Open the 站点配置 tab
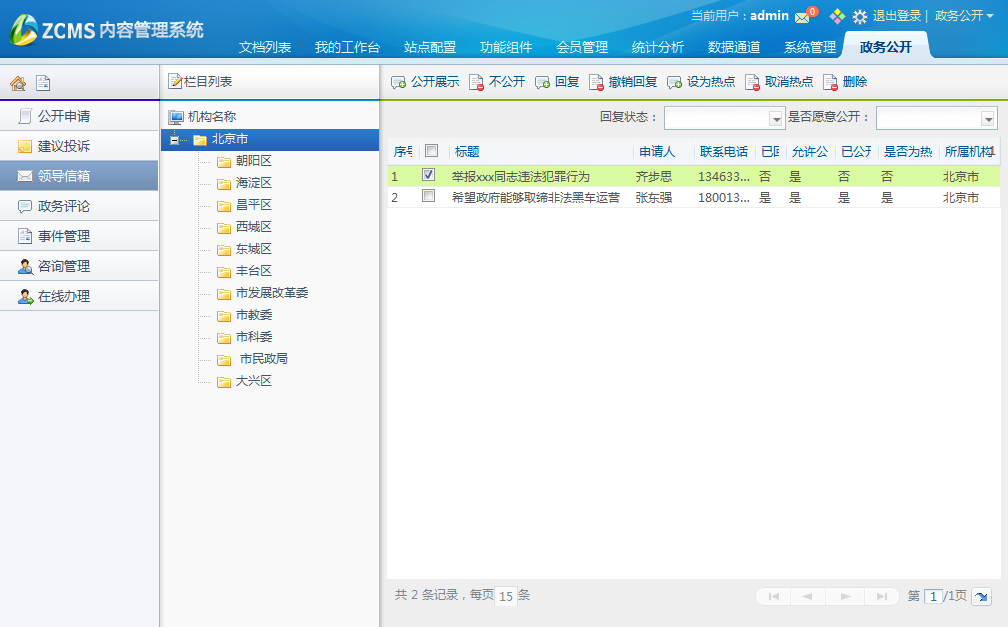The height and width of the screenshot is (627, 1008). pos(429,47)
